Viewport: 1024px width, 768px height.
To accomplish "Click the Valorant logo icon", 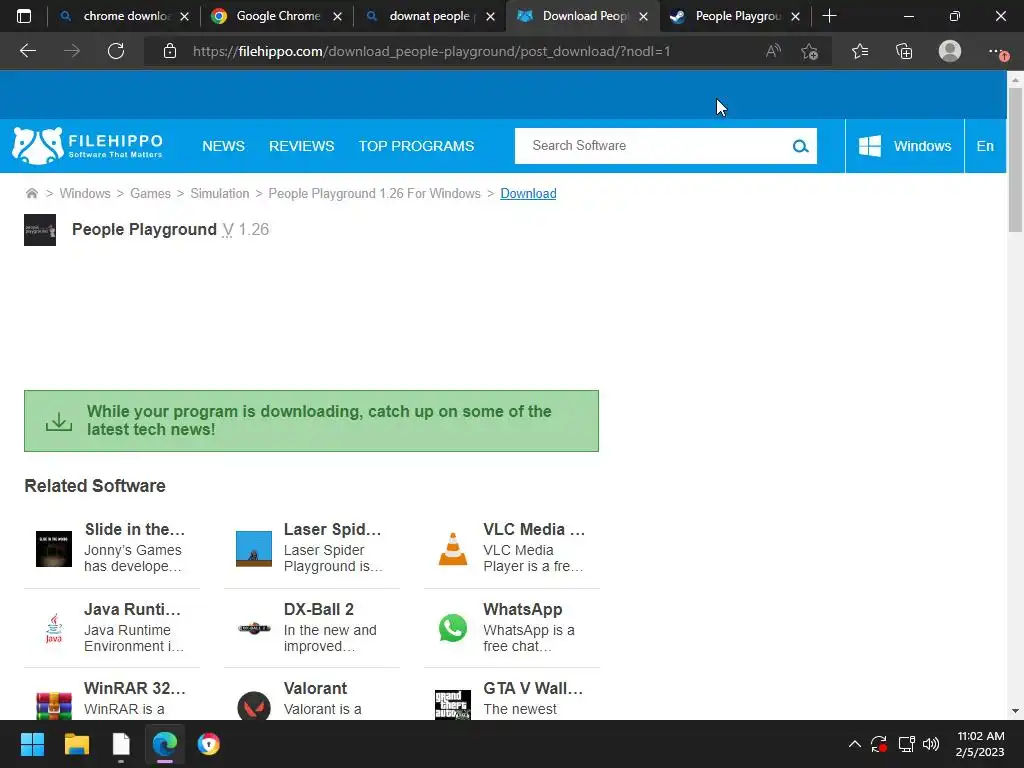I will point(253,706).
